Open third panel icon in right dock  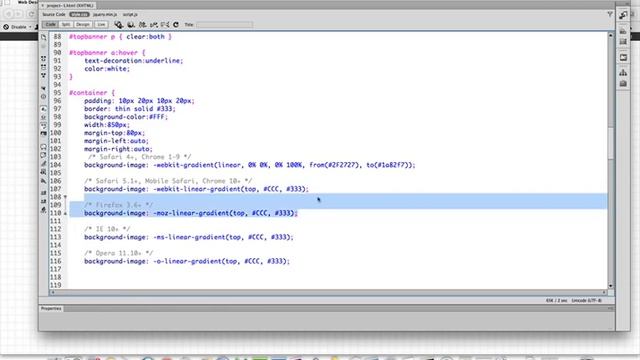(623, 42)
